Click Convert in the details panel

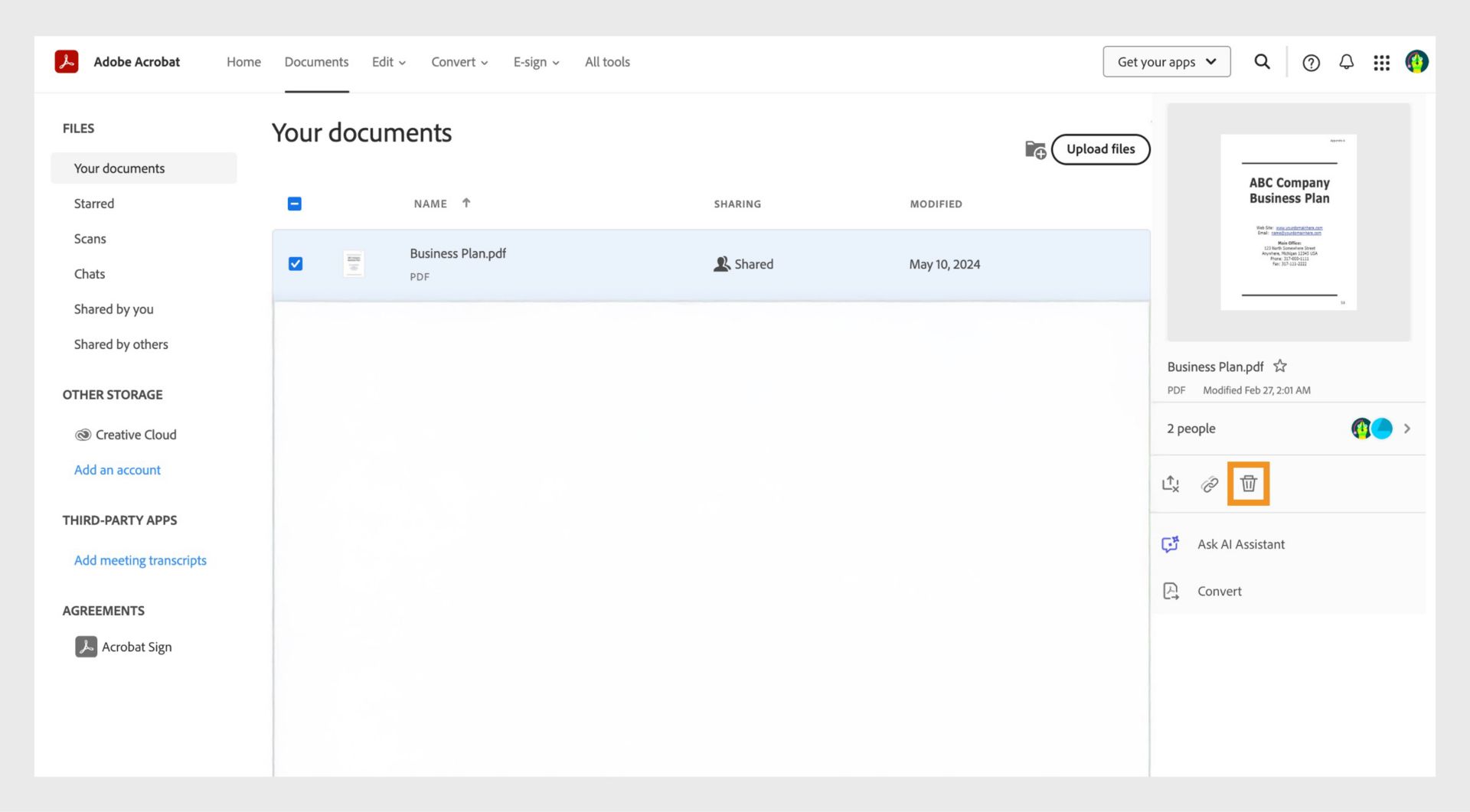click(1220, 591)
